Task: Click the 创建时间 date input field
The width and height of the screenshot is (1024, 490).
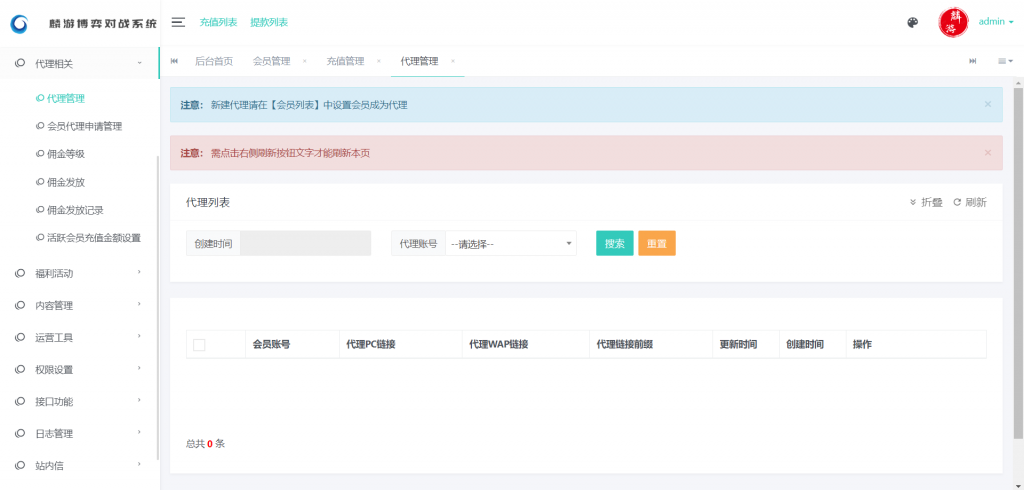Action: [306, 244]
